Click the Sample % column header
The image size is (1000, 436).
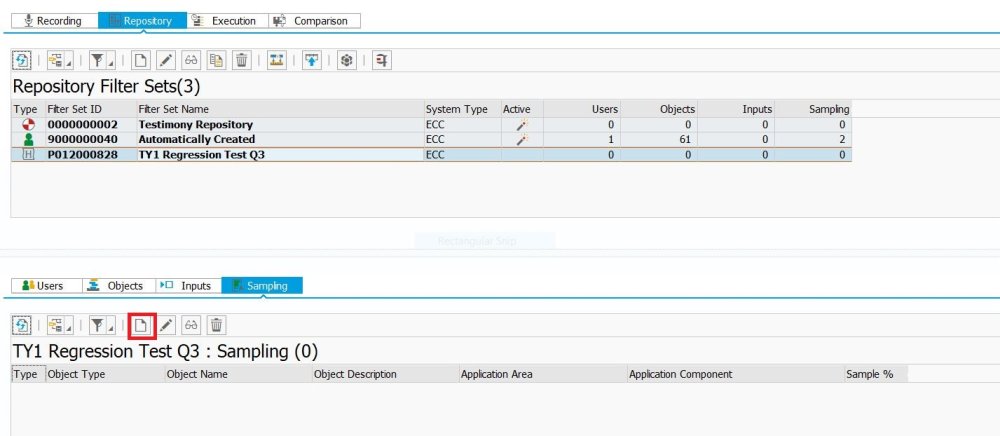point(876,374)
